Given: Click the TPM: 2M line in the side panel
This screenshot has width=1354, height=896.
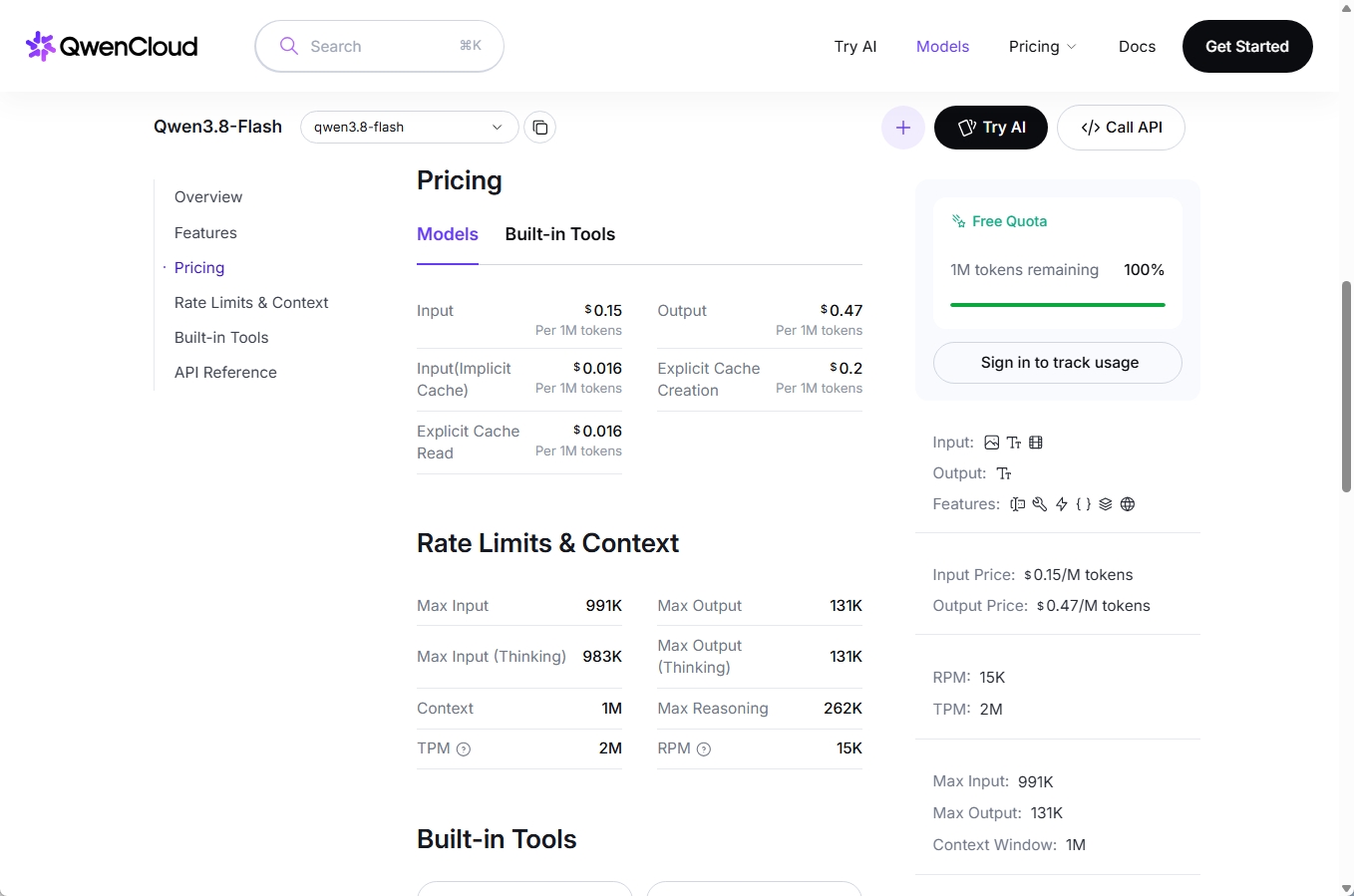Looking at the screenshot, I should [968, 710].
